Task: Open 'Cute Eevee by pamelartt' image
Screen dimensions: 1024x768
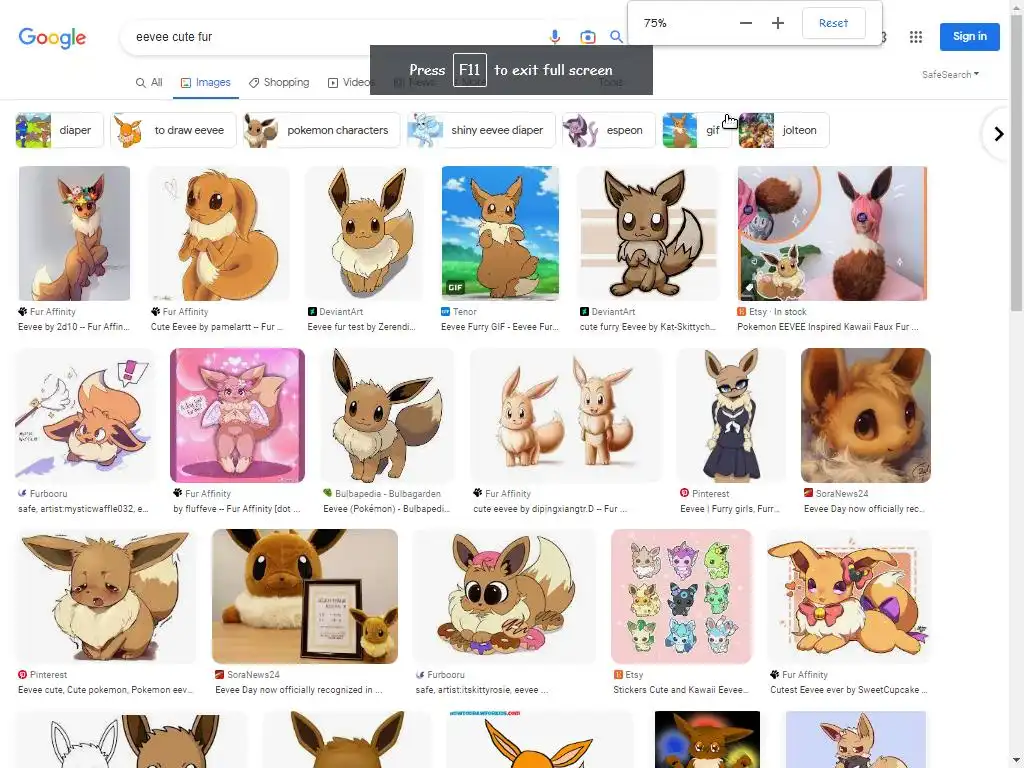Action: (x=219, y=233)
